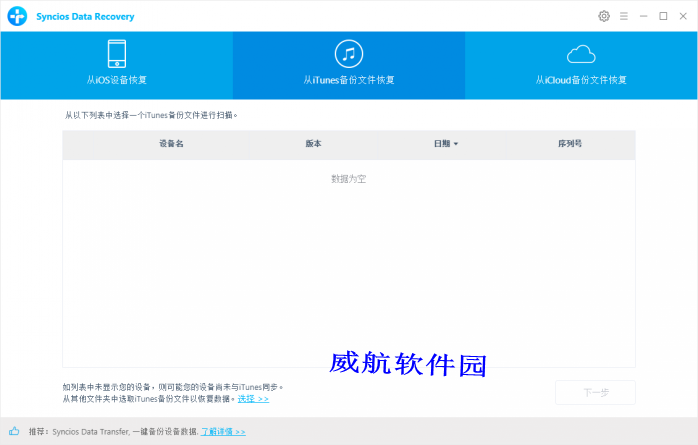Click the 序列号 column header
Screen dimensions: 698x445
click(570, 143)
